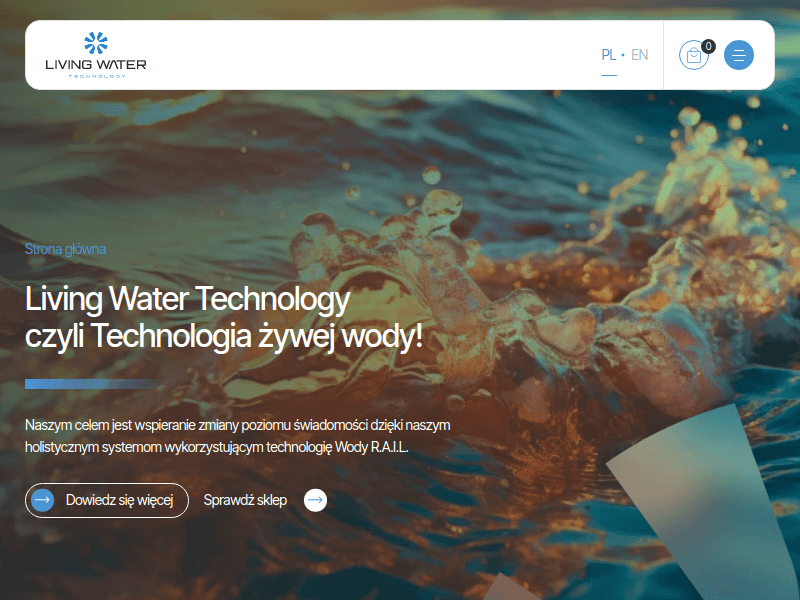Follow the Sprawdź sklep link

pyautogui.click(x=245, y=500)
